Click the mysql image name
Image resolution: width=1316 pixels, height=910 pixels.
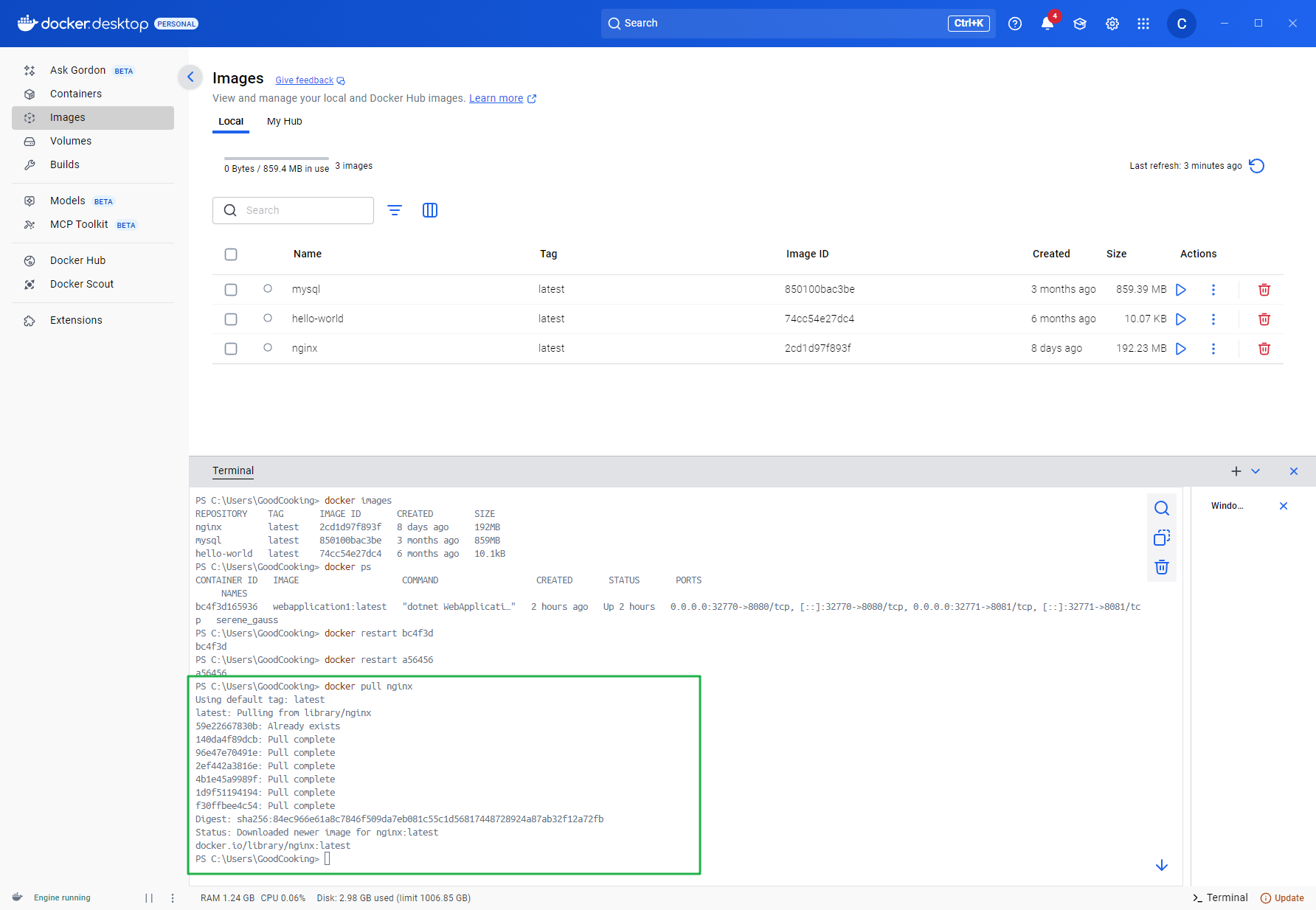pos(306,289)
